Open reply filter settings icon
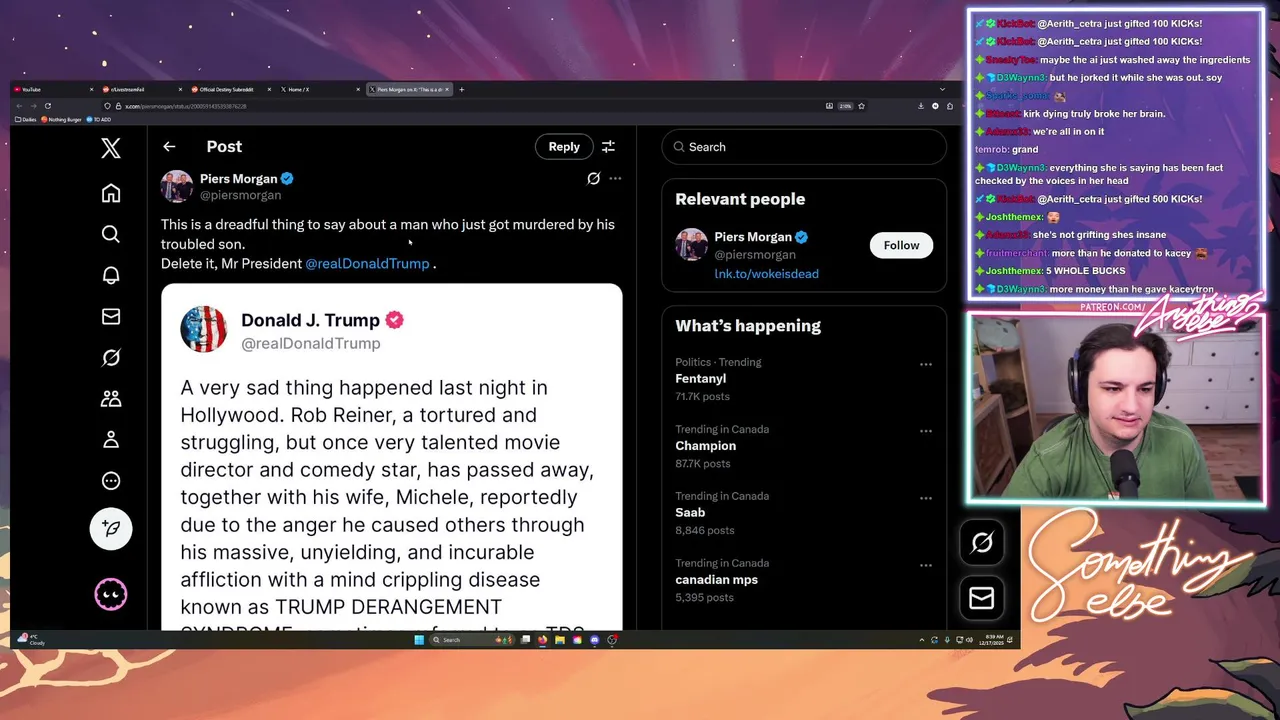Image resolution: width=1280 pixels, height=720 pixels. pyautogui.click(x=608, y=147)
